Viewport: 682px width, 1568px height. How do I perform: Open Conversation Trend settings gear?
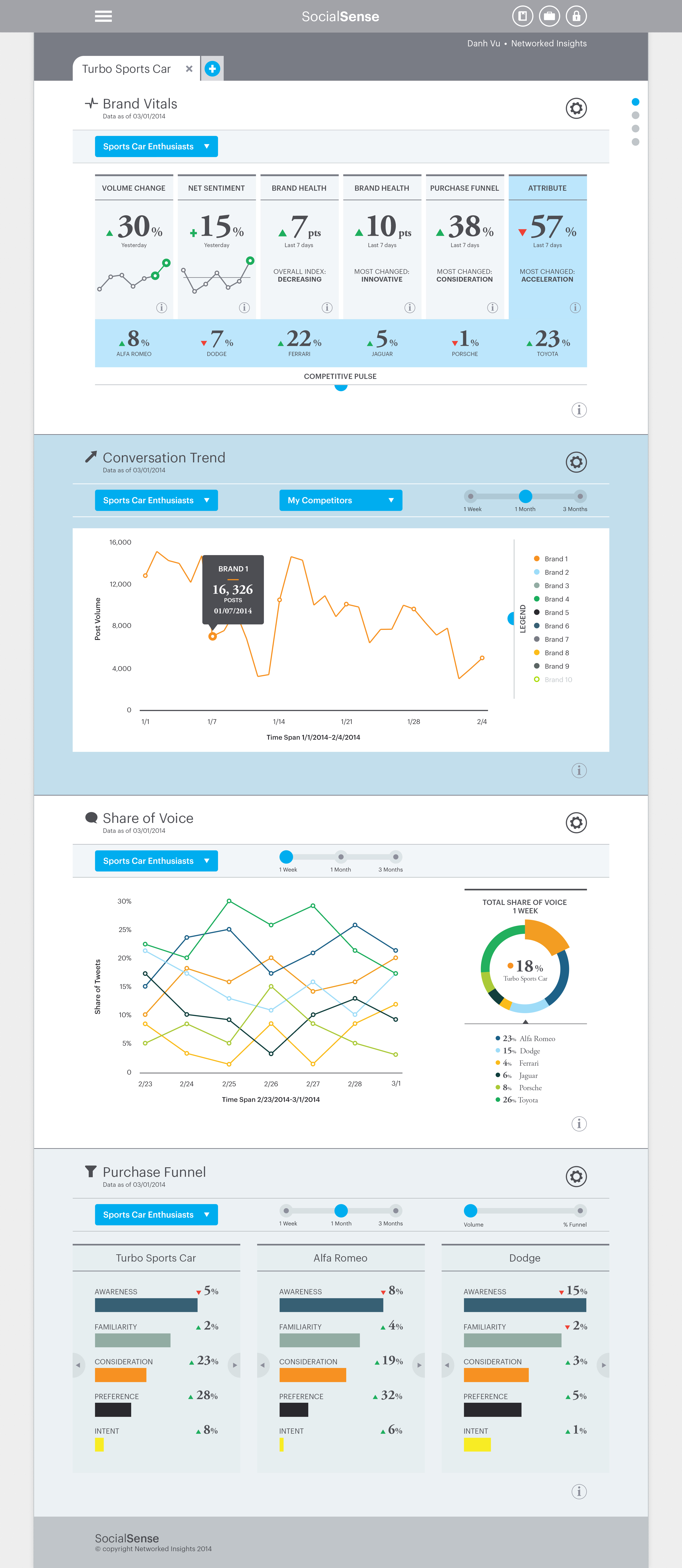pos(576,462)
